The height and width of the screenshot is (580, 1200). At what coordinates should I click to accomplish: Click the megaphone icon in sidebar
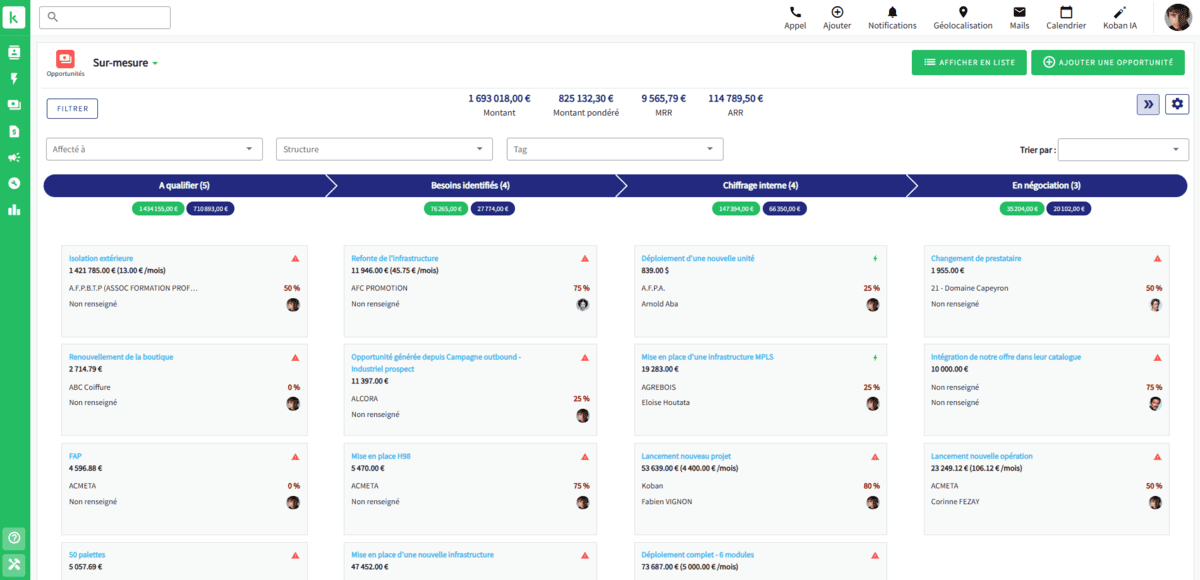click(14, 157)
